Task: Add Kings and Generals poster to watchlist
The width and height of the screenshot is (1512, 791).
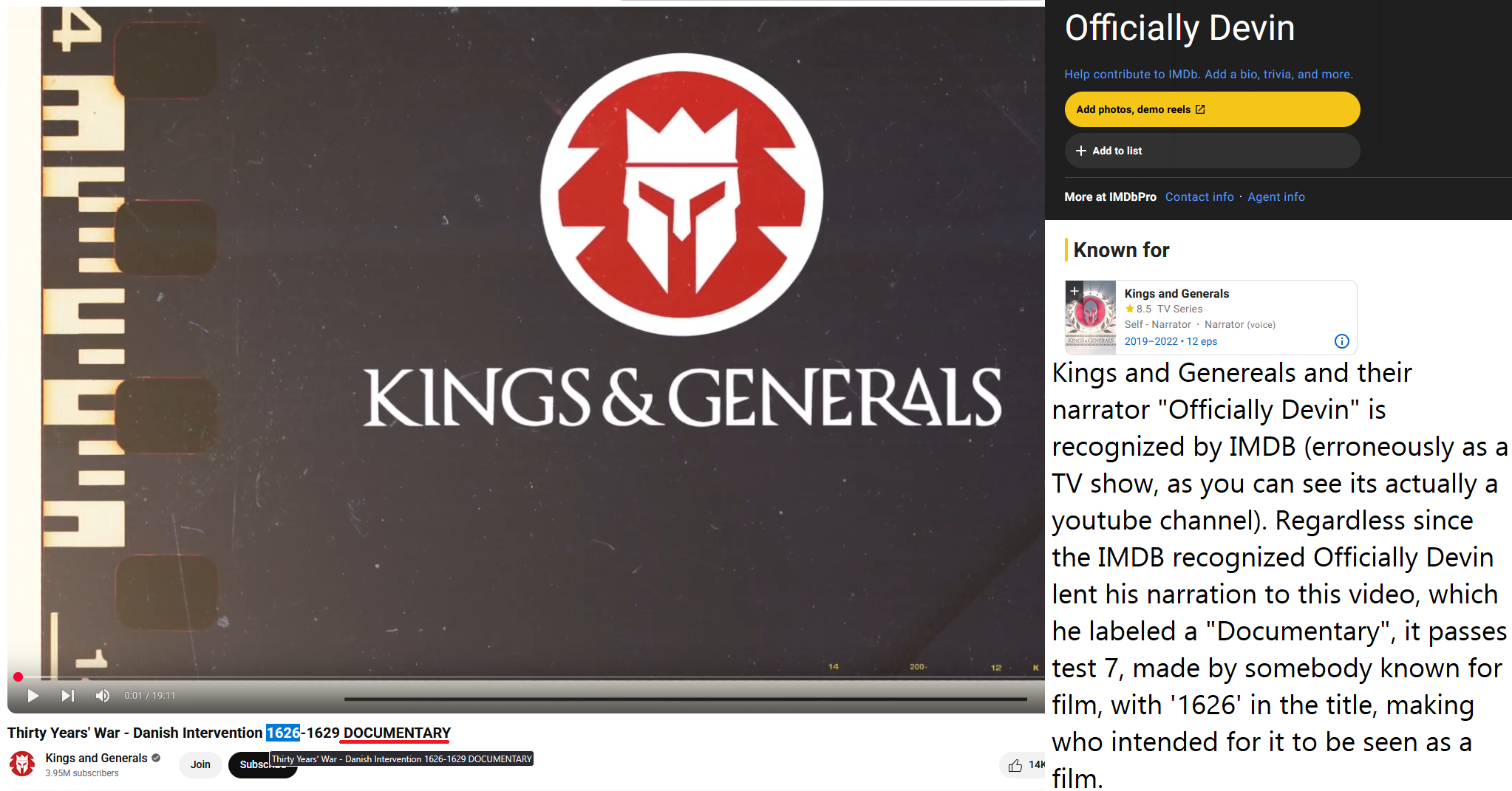Action: (1075, 291)
